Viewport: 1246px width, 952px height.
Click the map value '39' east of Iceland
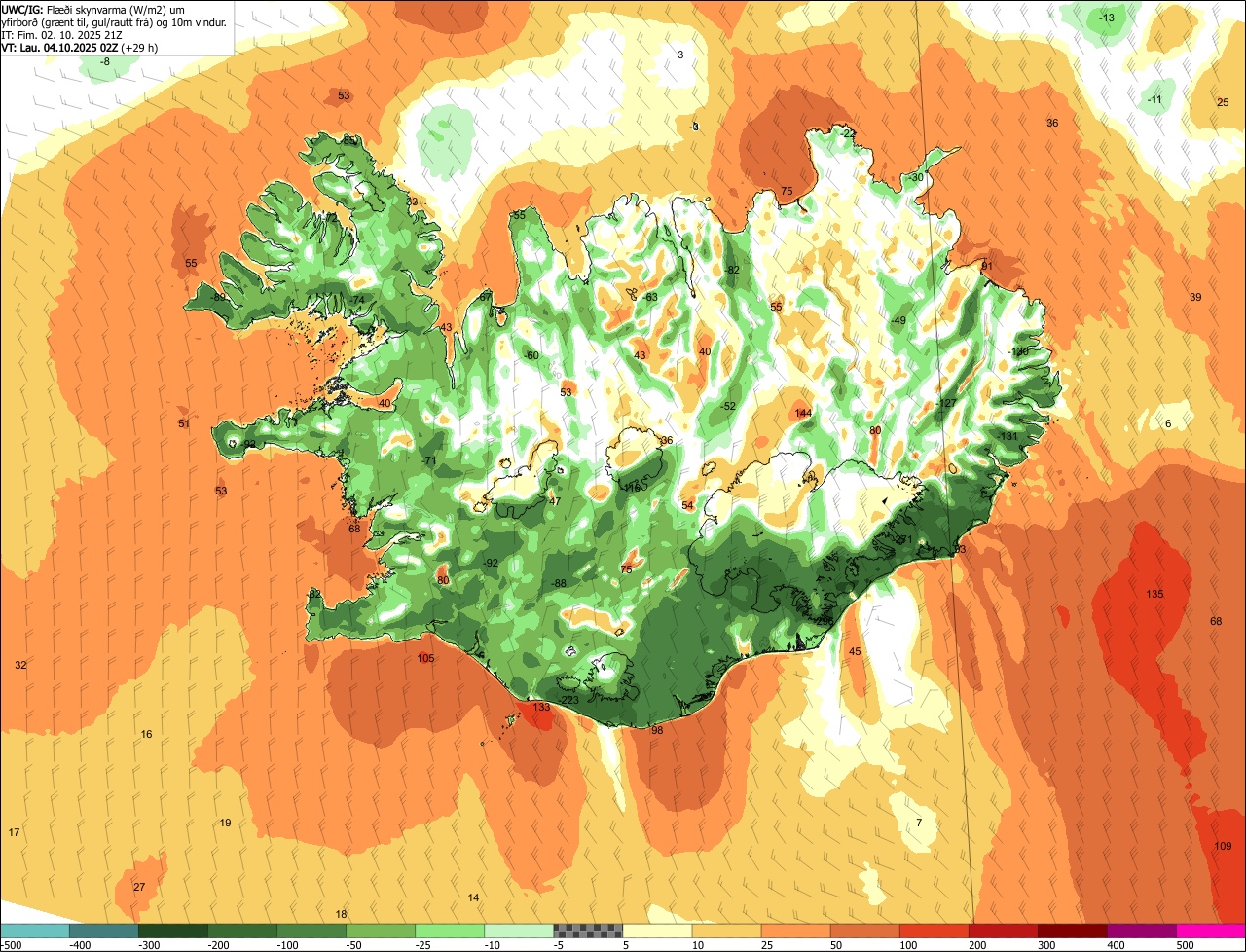coord(1195,297)
